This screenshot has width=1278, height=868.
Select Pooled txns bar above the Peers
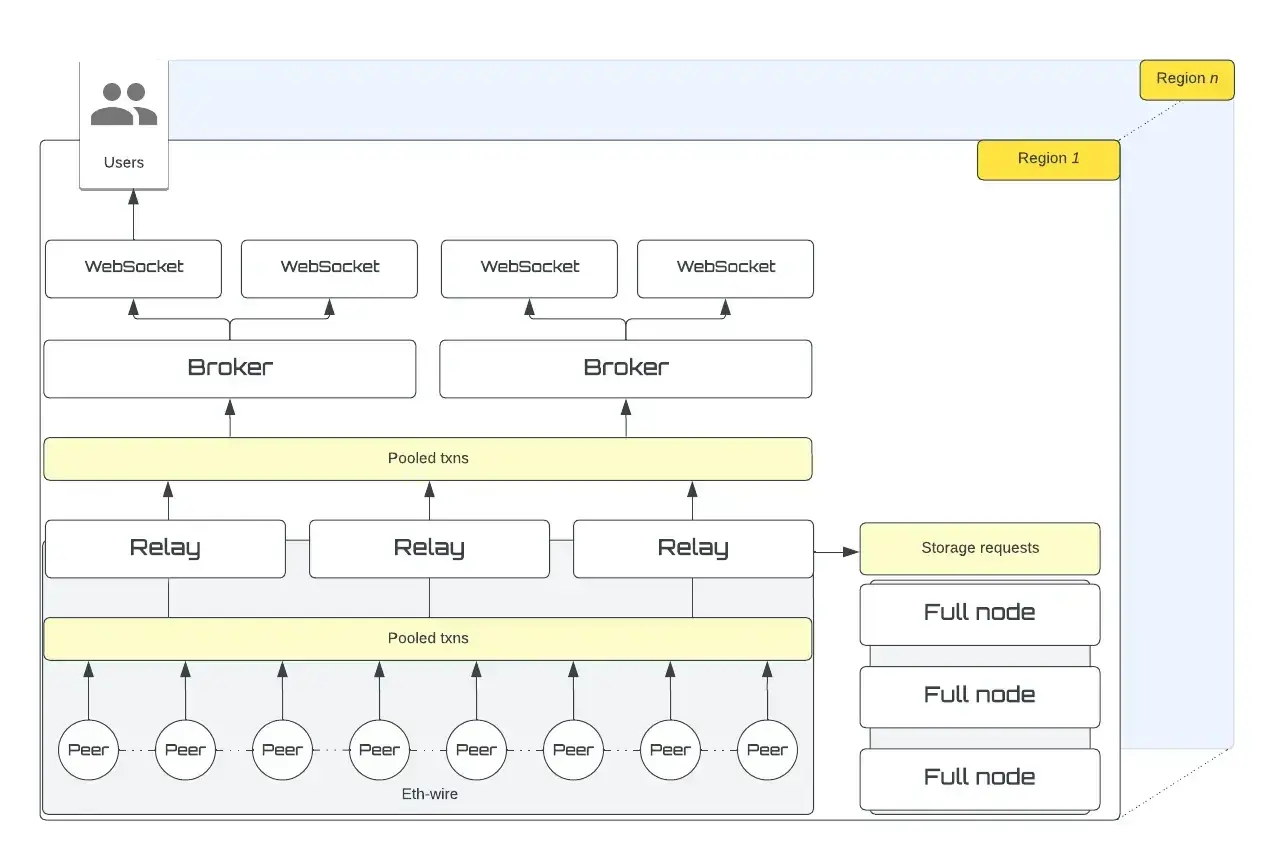pyautogui.click(x=428, y=638)
